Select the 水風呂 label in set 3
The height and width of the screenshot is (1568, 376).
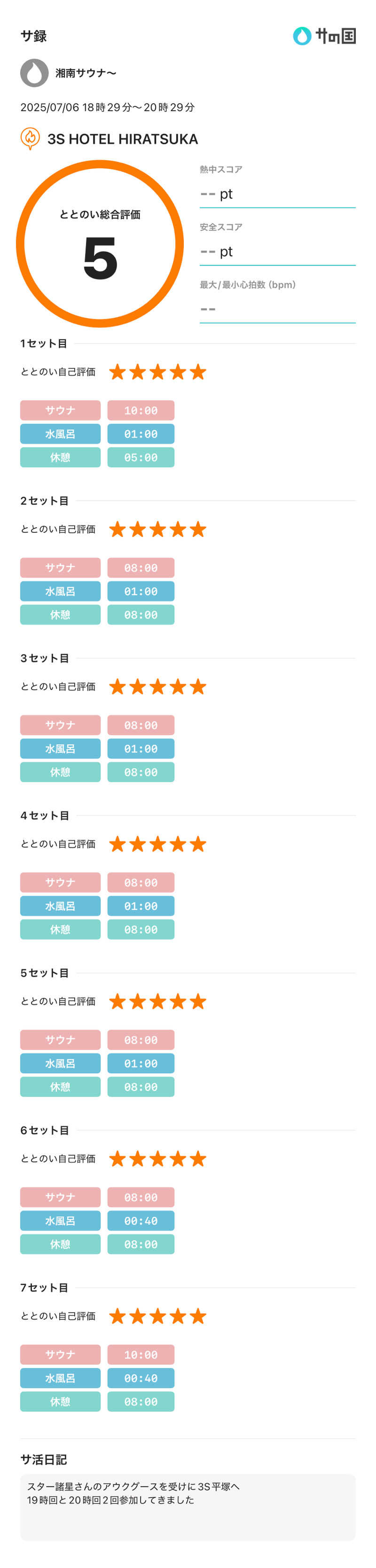(60, 749)
